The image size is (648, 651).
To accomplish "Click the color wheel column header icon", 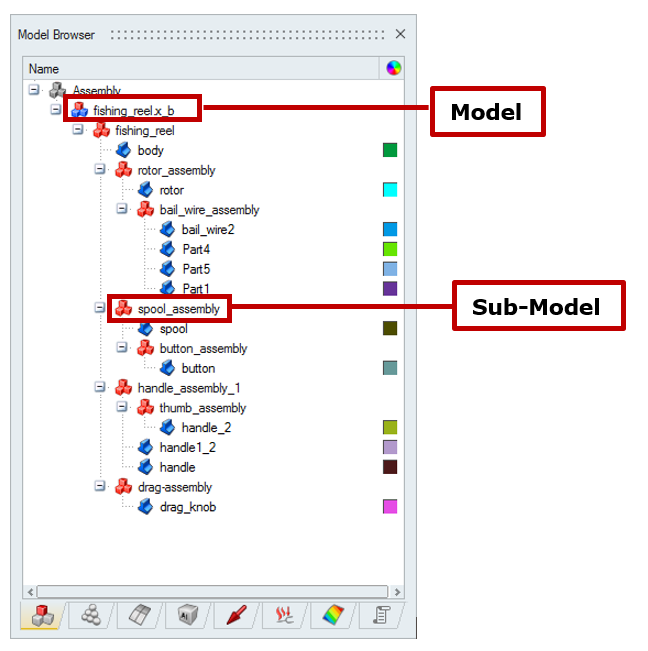I will [x=393, y=69].
